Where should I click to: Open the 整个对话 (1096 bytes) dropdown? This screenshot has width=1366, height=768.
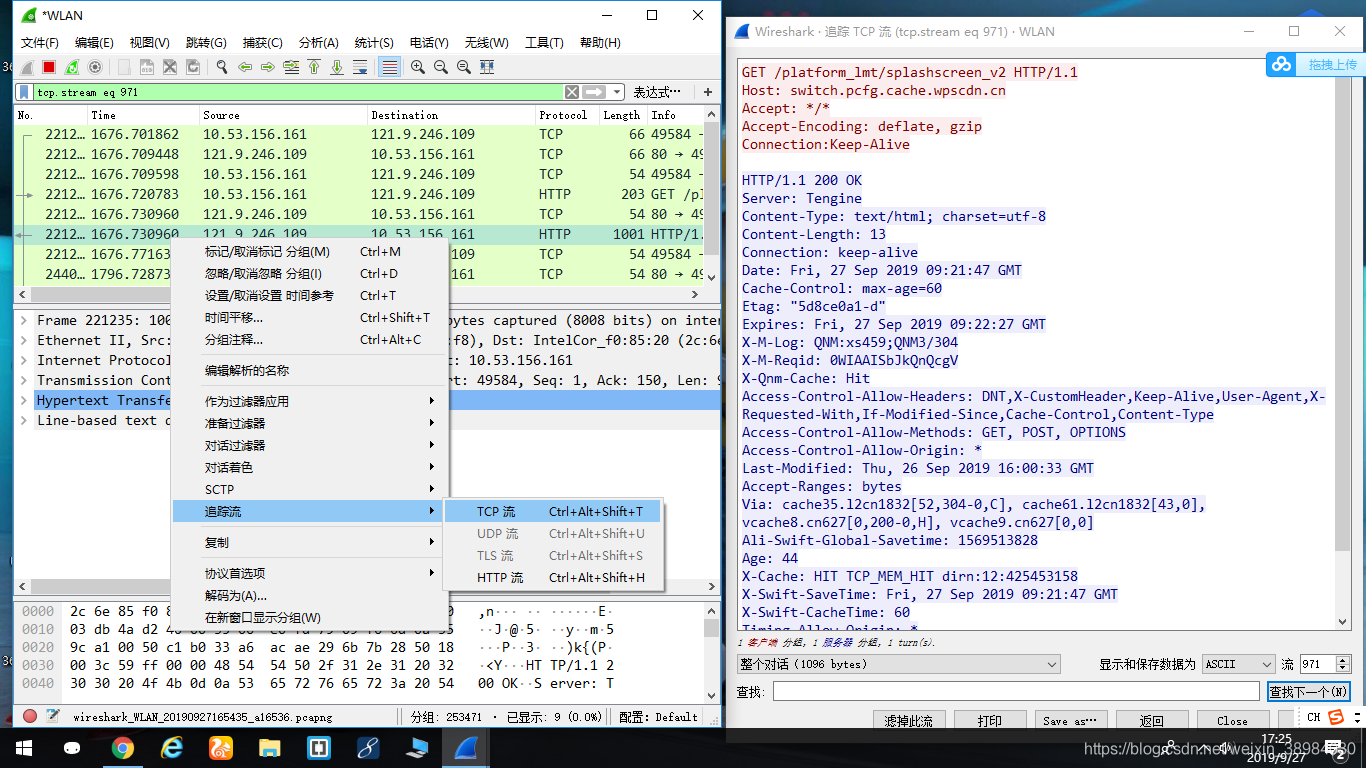(899, 664)
